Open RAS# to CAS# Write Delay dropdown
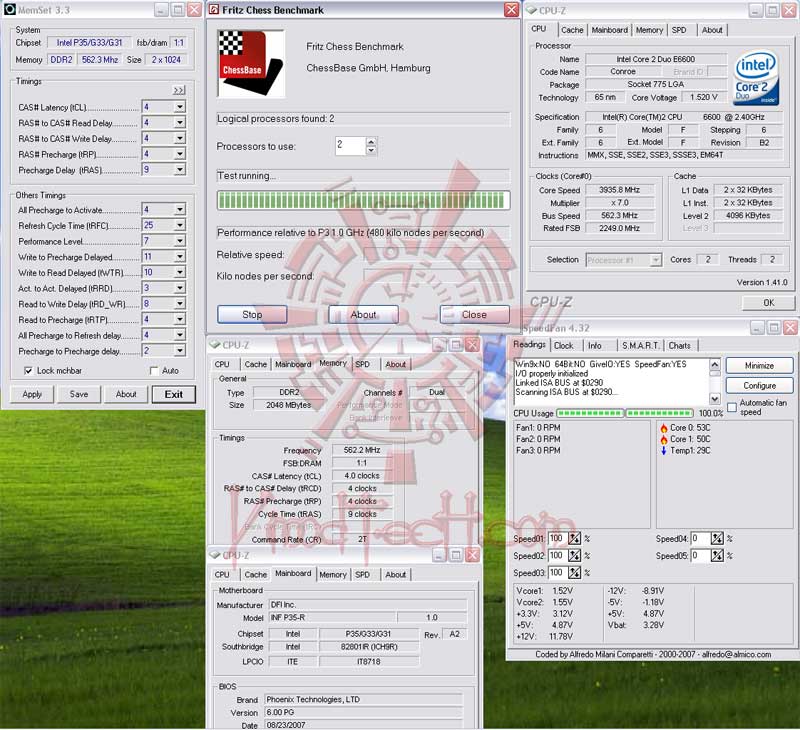 point(180,138)
